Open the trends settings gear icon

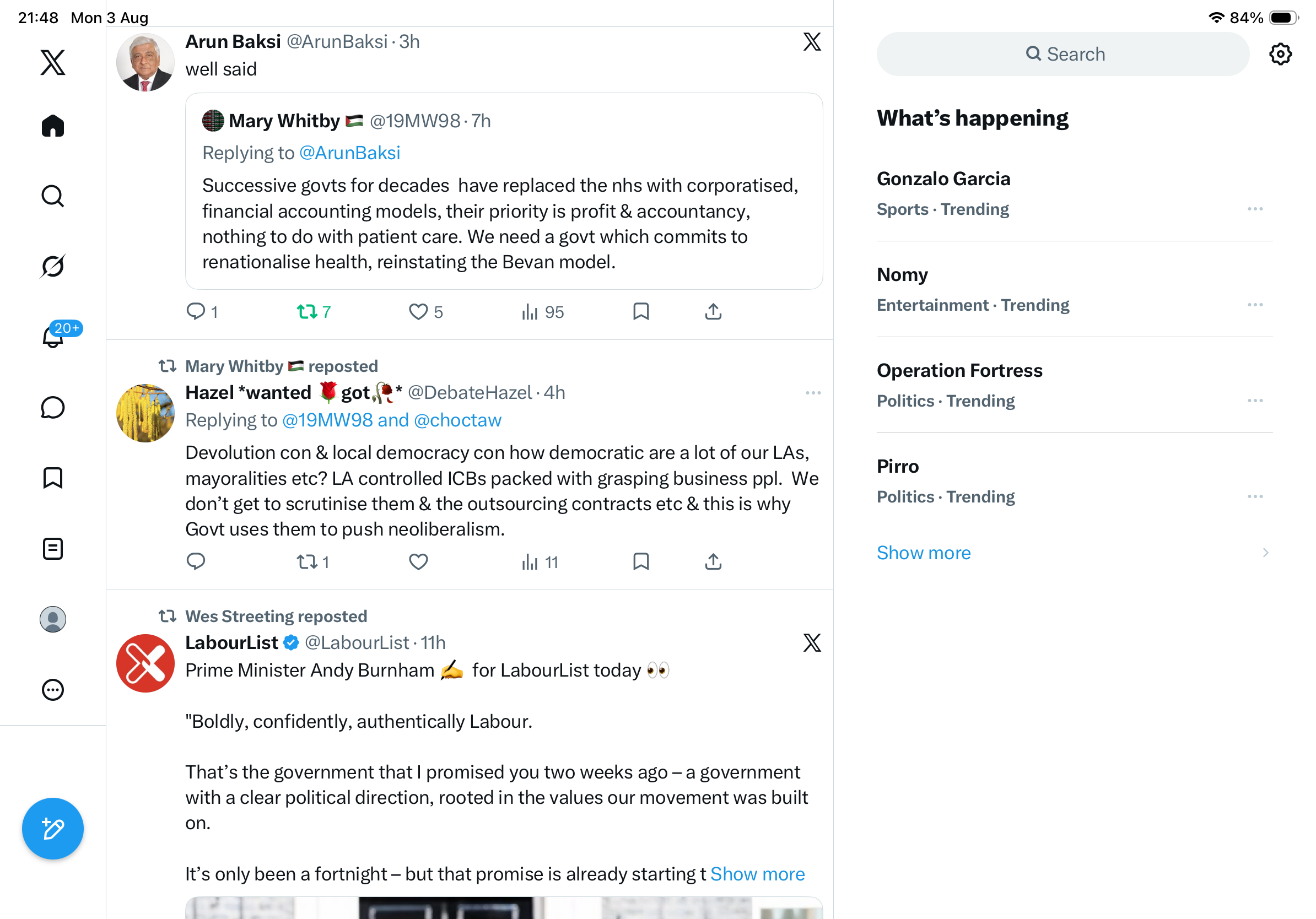pyautogui.click(x=1280, y=55)
